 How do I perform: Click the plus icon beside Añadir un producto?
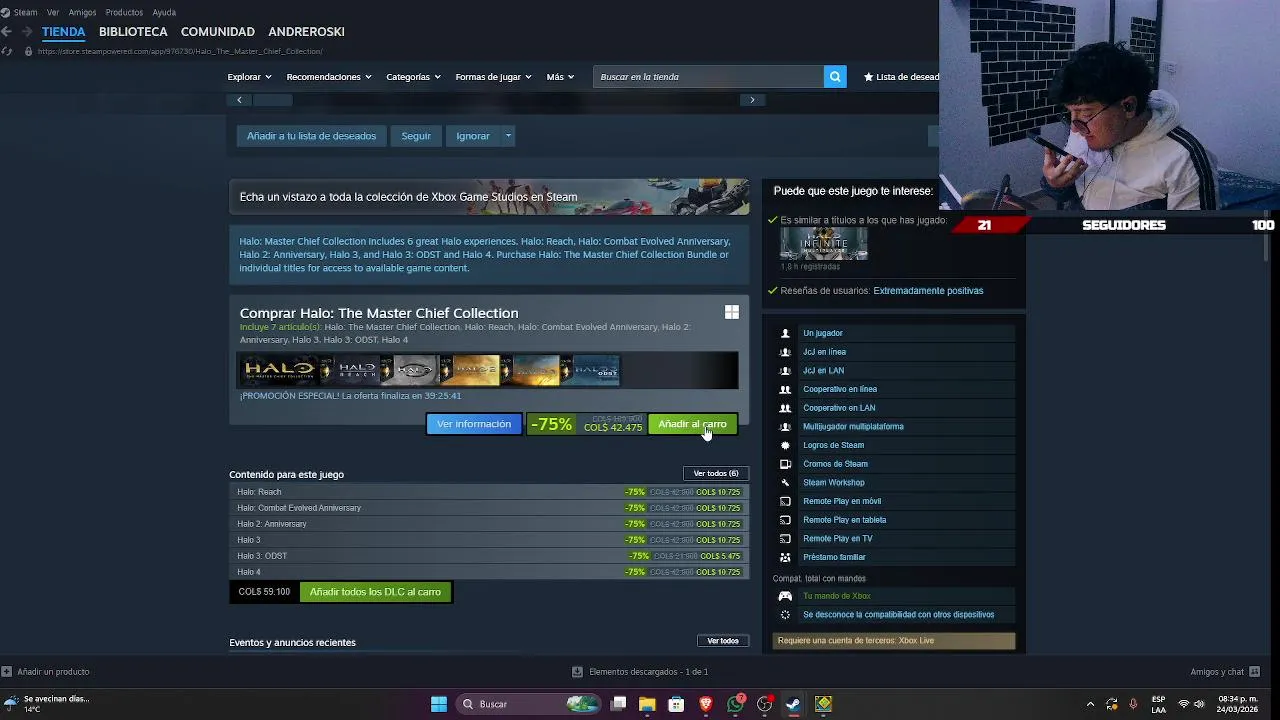tap(7, 672)
